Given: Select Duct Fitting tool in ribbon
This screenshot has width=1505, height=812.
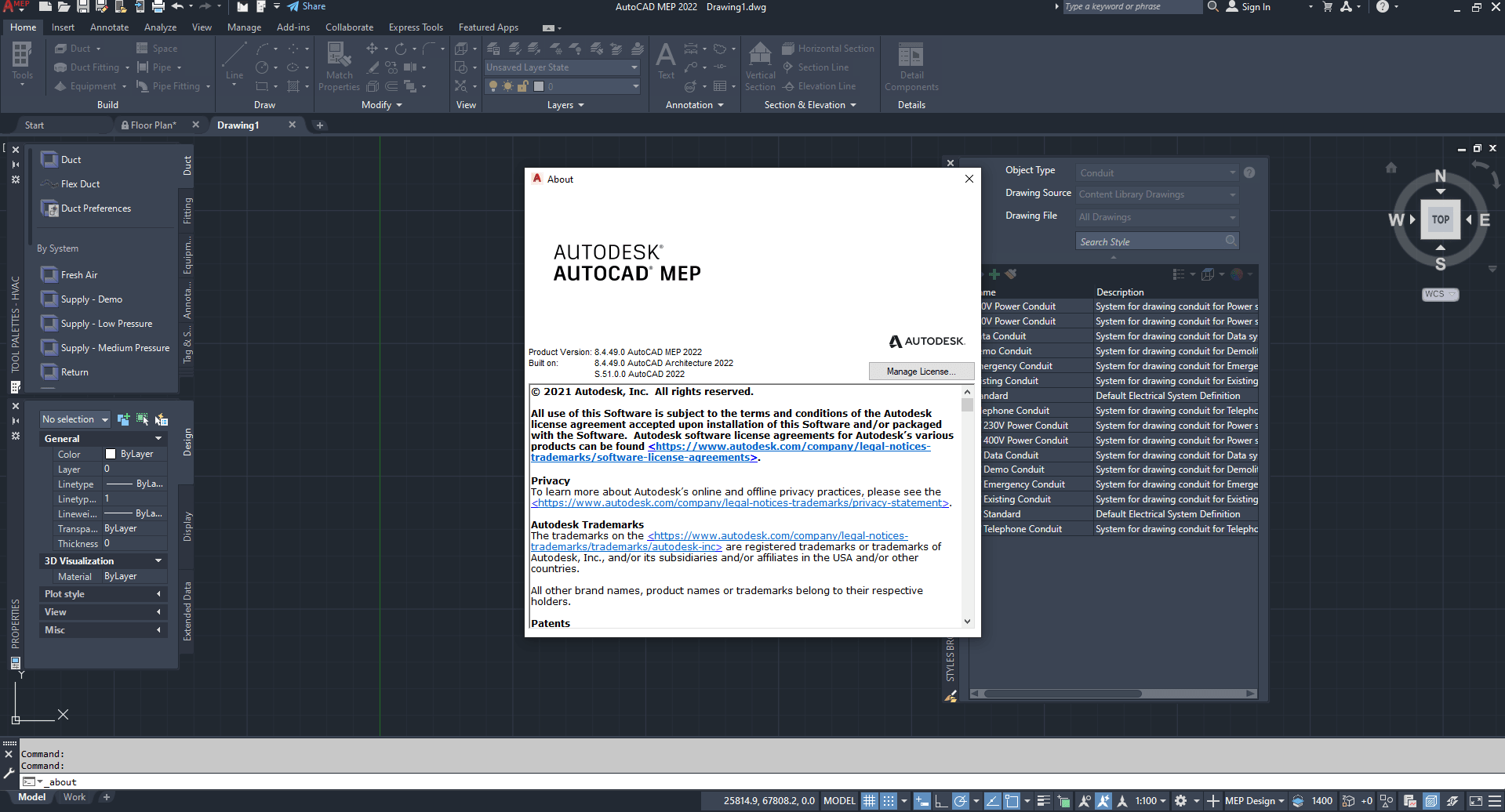Looking at the screenshot, I should coord(87,67).
